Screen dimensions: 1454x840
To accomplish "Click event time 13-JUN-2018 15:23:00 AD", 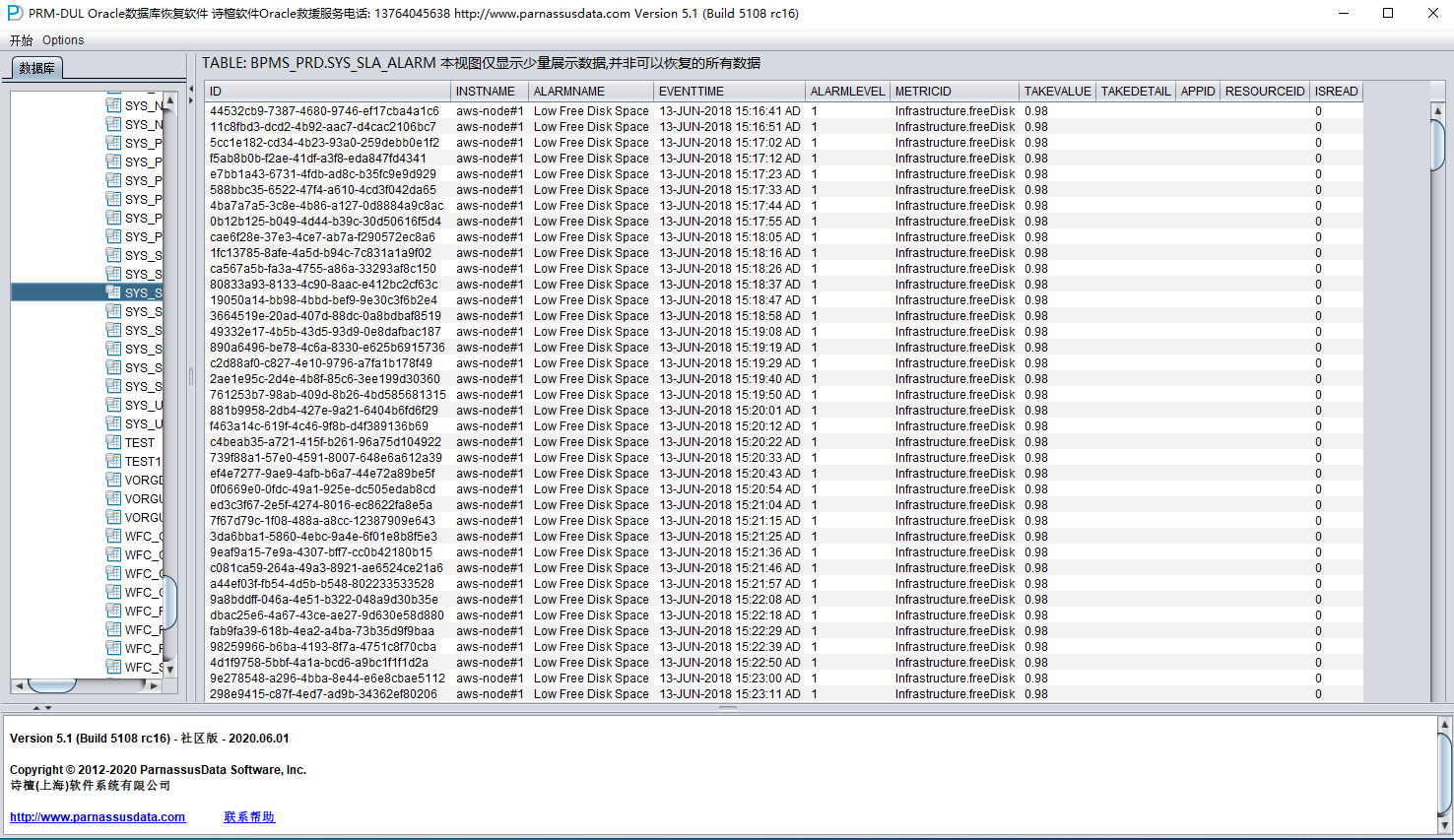I will (730, 678).
